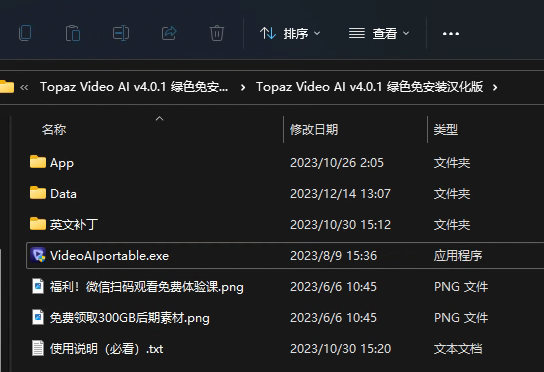This screenshot has height=372, width=544.
Task: Select the Data folder name
Action: [x=63, y=194]
